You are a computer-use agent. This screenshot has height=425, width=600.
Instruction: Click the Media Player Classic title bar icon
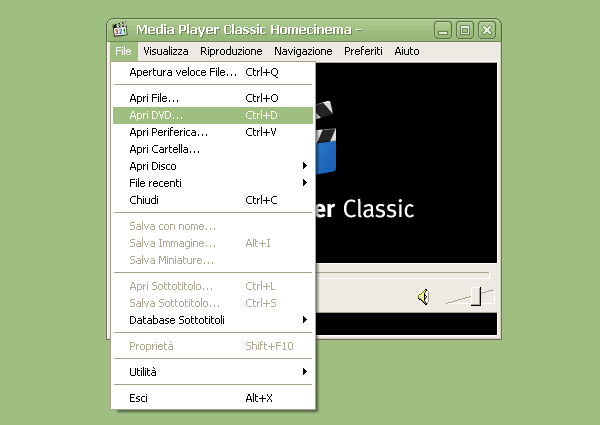[121, 29]
